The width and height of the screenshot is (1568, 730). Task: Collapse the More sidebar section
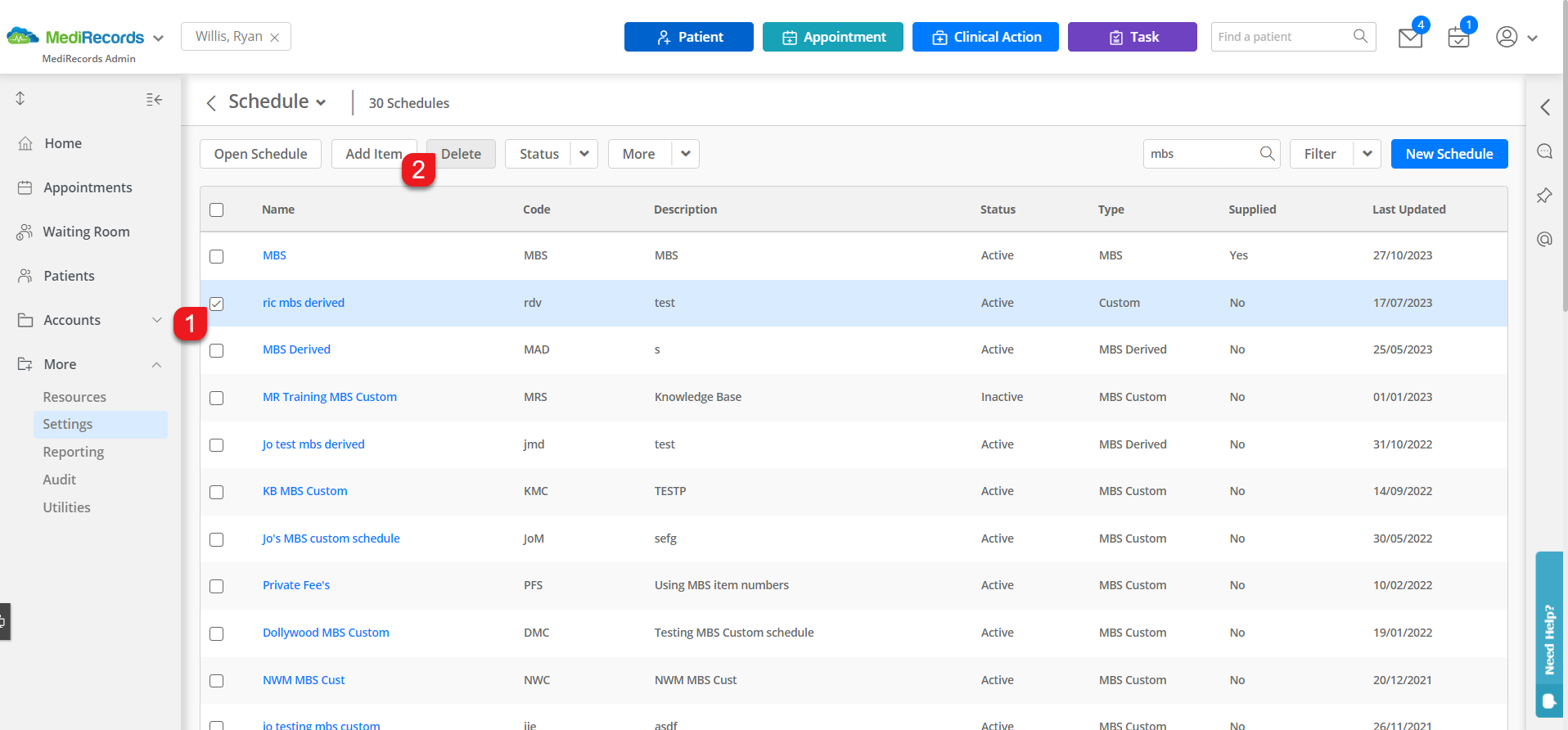click(157, 364)
